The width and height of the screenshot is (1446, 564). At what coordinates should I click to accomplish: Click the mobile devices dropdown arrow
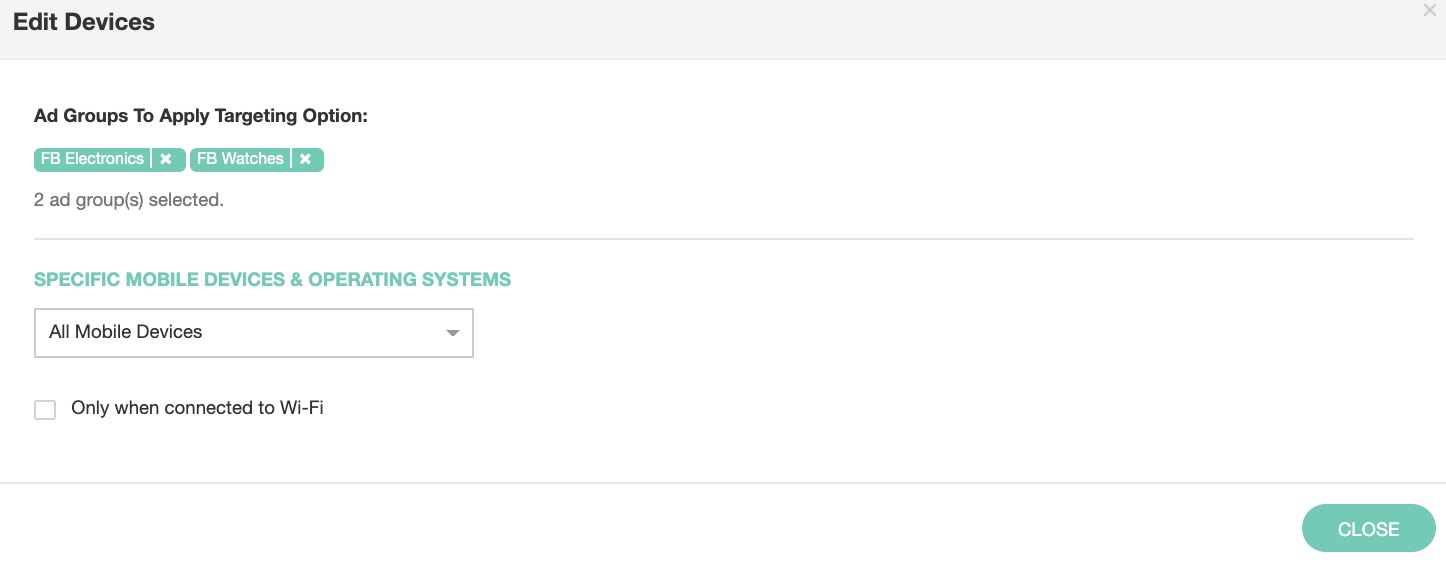point(452,333)
